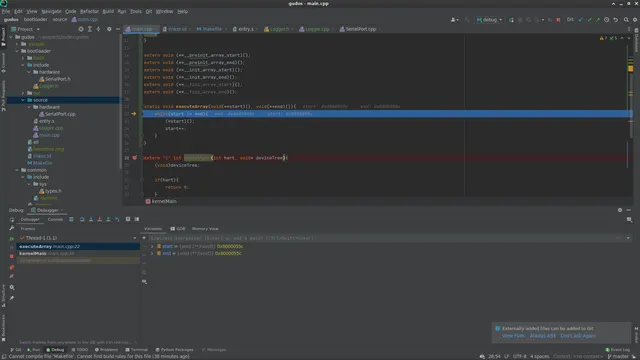The width and height of the screenshot is (640, 360).
Task: Open GDB tab in debug panel
Action: click(178, 229)
